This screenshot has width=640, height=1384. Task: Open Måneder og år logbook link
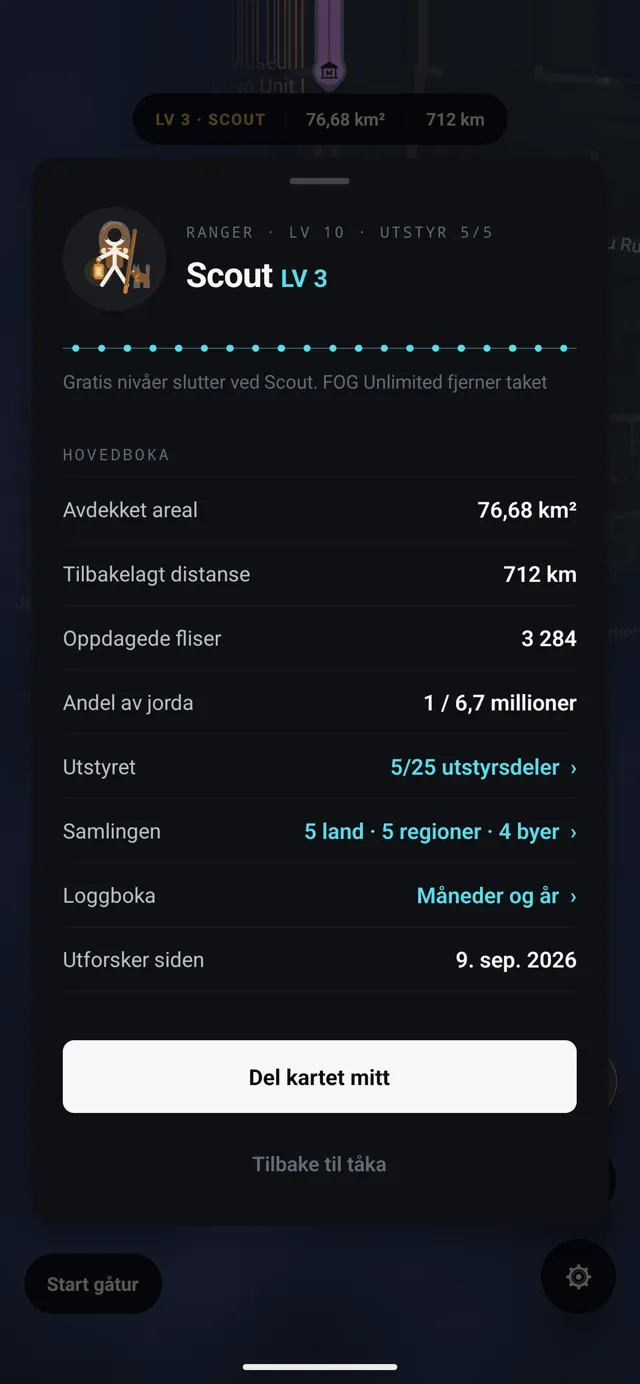tap(488, 896)
